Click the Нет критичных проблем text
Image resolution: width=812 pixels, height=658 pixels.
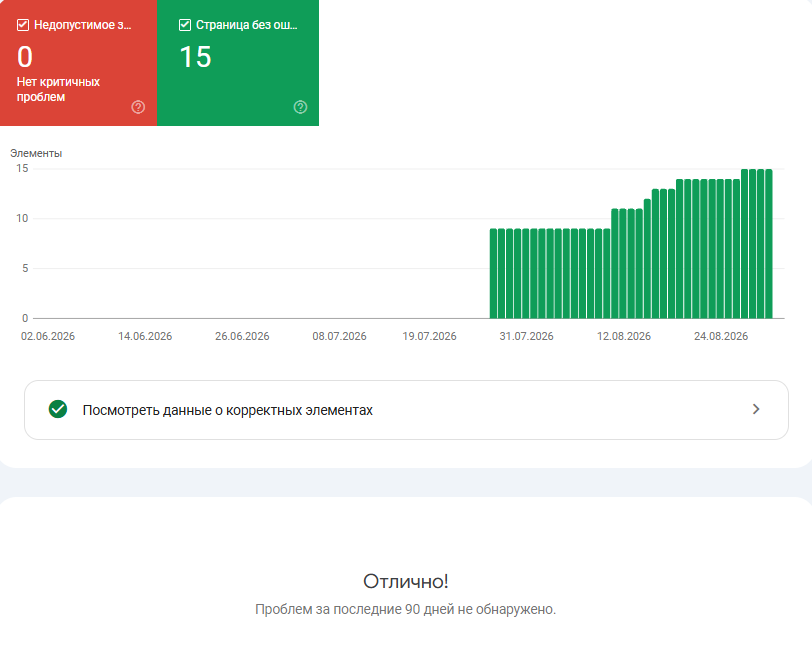58,90
